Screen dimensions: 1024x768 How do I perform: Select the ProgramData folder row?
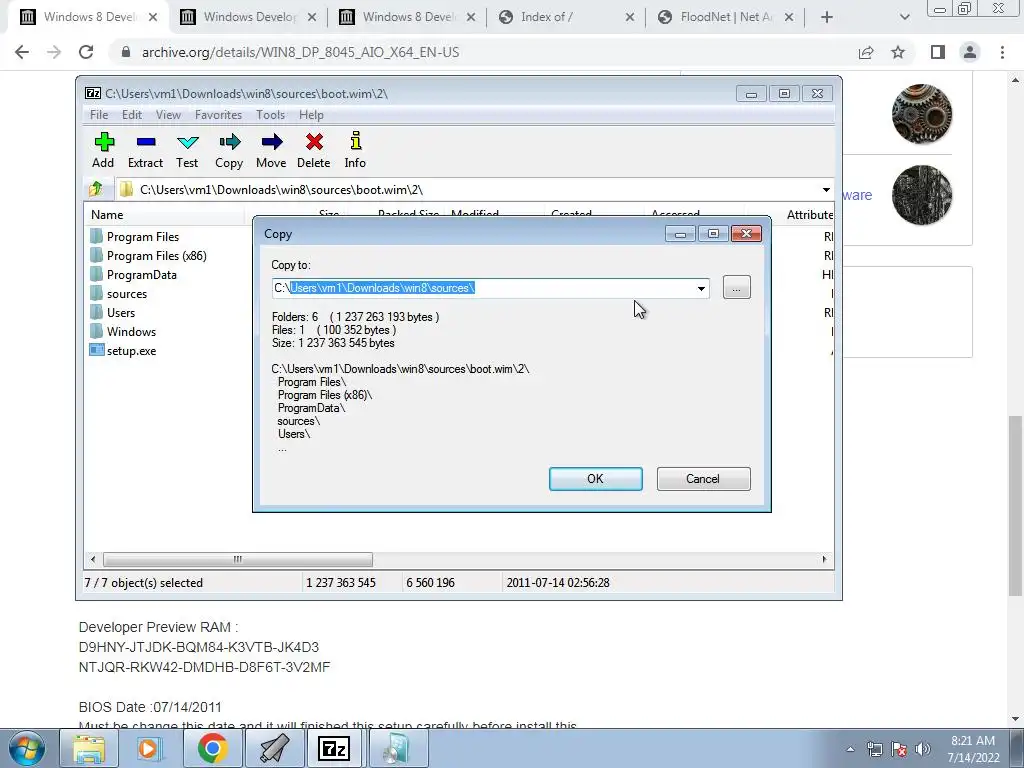point(133,274)
